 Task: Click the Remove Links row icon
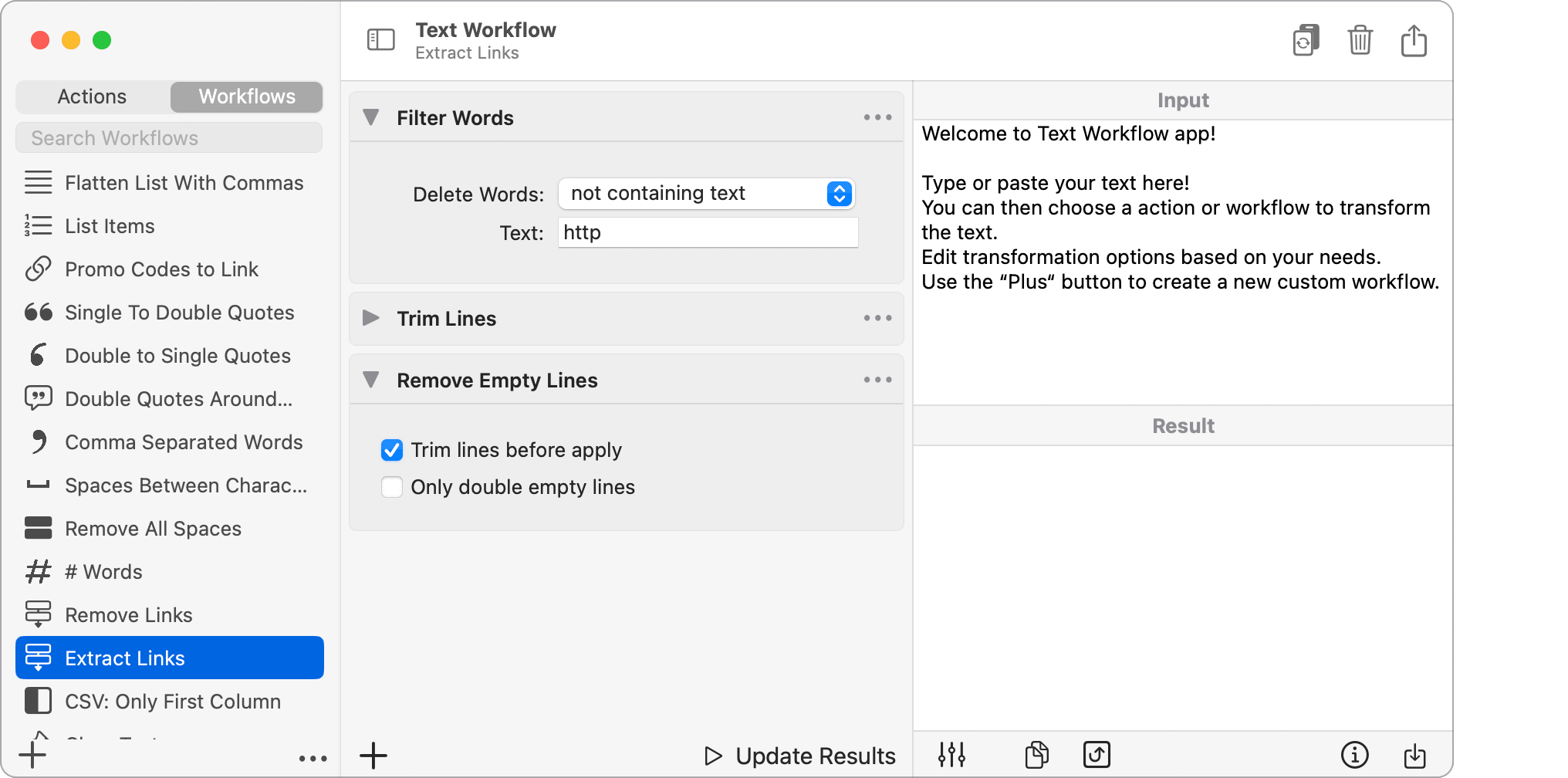coord(39,614)
